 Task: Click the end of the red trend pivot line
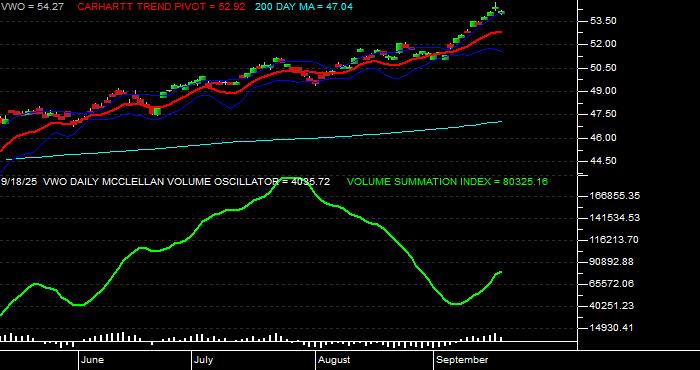[x=500, y=32]
